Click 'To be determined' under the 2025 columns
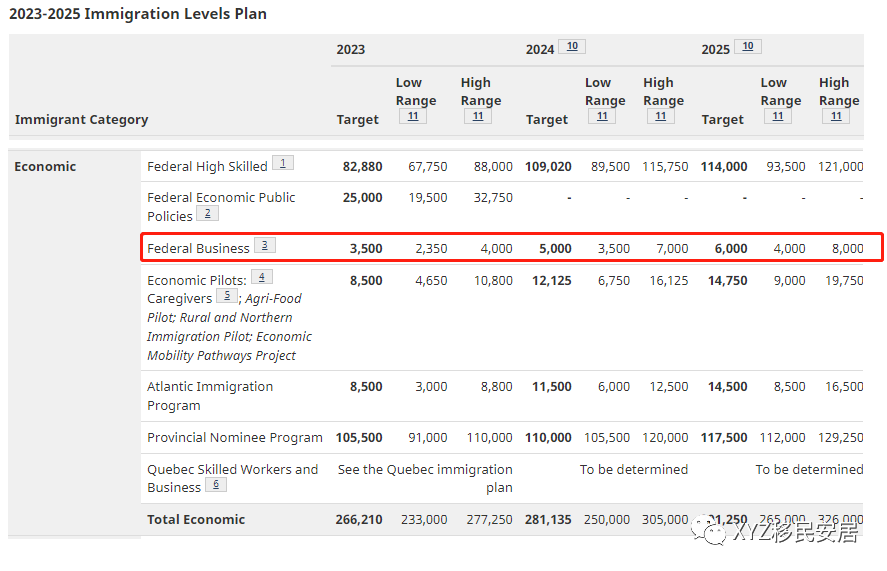This screenshot has width=887, height=571. [x=810, y=470]
